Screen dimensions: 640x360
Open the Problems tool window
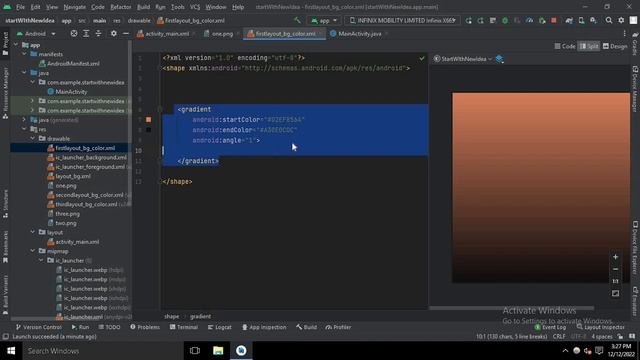coord(145,327)
